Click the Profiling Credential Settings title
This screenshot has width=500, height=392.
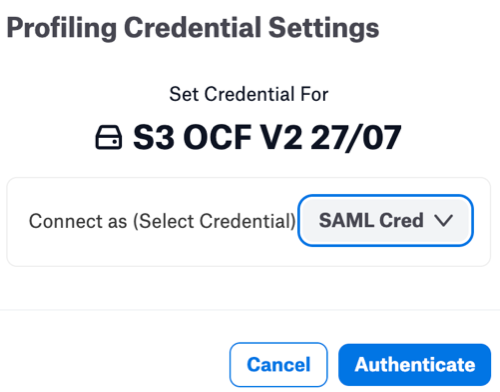(193, 28)
